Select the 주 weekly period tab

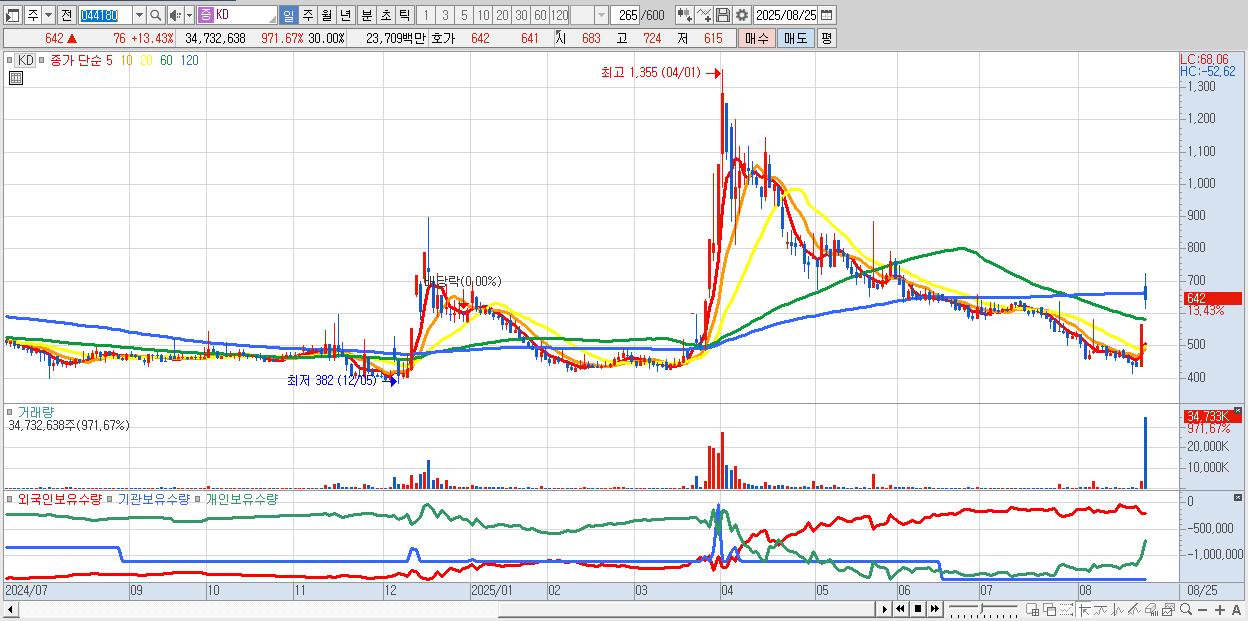(x=307, y=15)
